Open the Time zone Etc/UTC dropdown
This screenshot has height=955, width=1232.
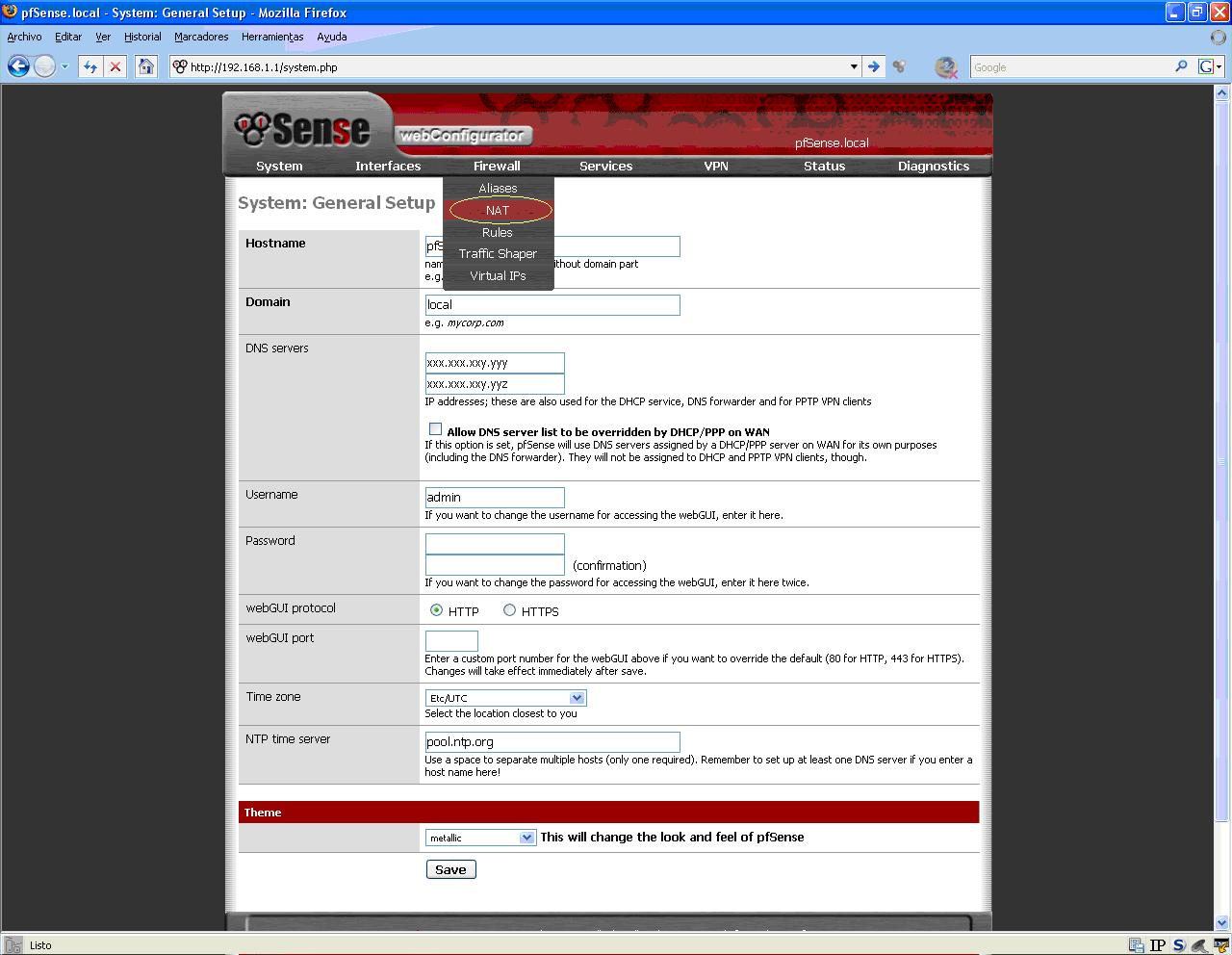[505, 698]
